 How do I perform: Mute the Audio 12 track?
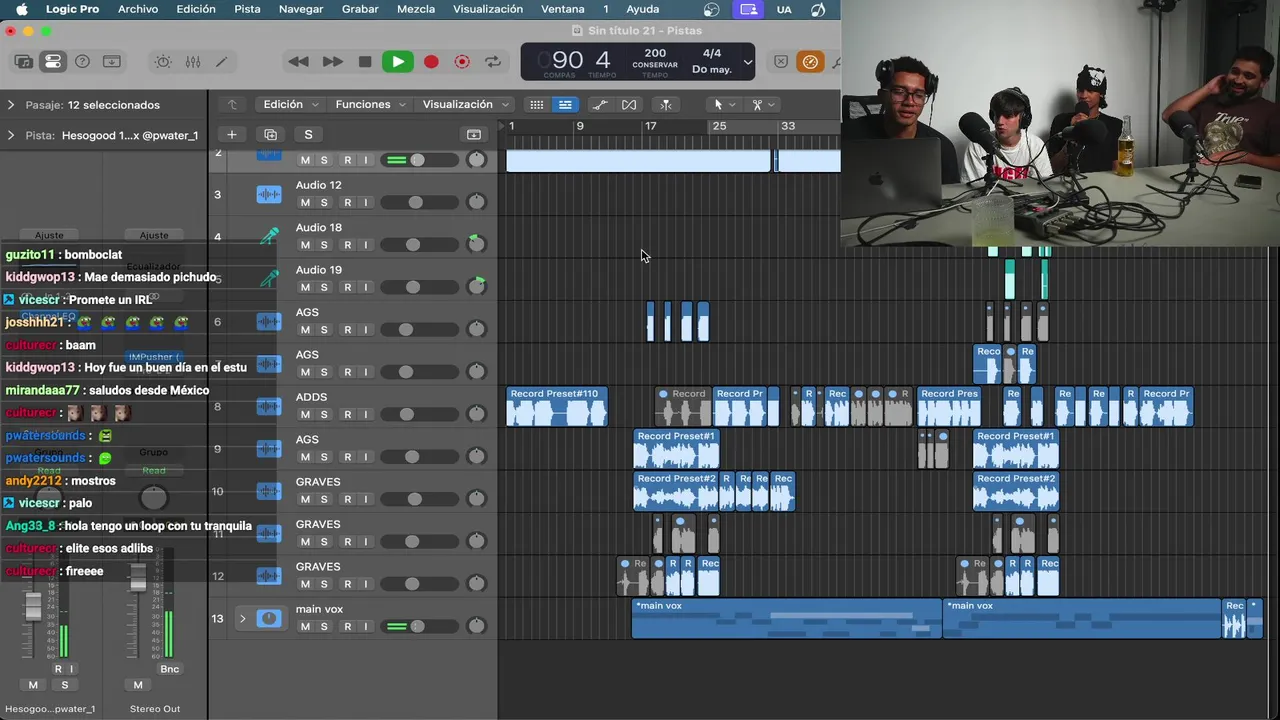pyautogui.click(x=305, y=202)
